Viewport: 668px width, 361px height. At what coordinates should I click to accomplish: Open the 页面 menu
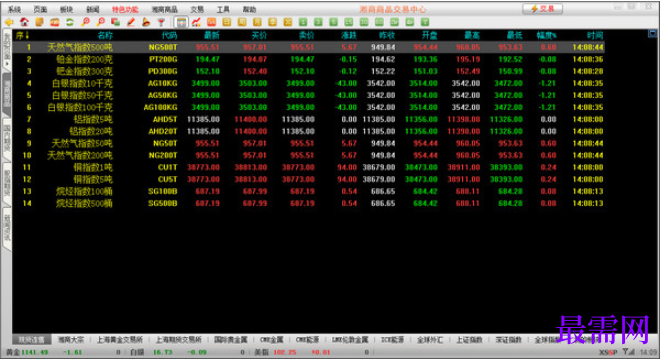40,9
